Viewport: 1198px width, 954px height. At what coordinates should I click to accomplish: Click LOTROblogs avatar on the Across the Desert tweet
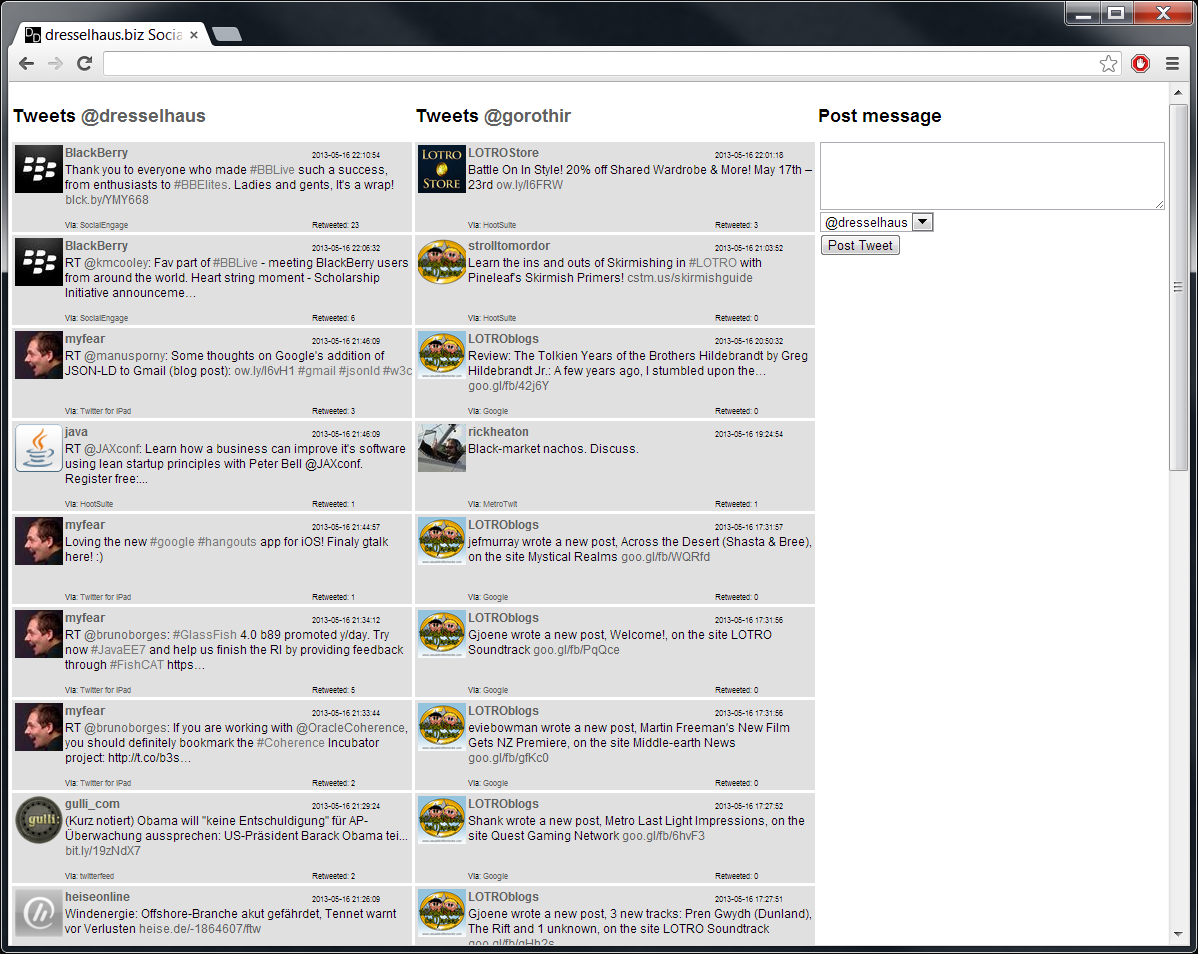[442, 541]
